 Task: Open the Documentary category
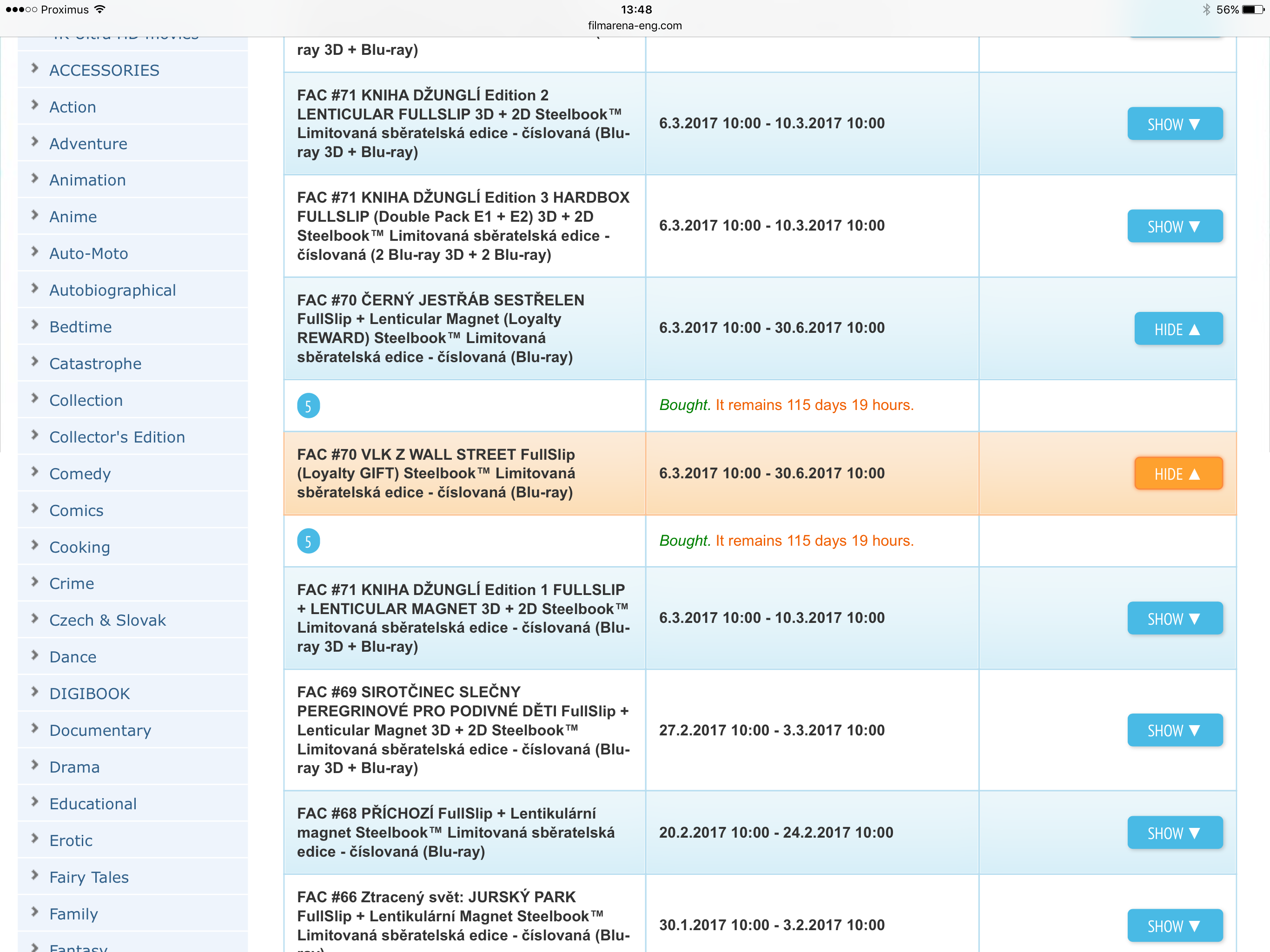click(100, 730)
